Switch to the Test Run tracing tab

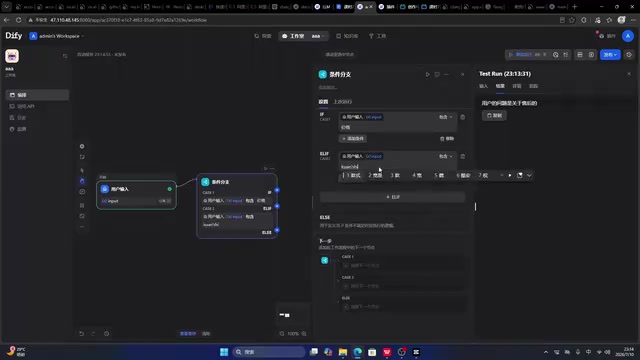[533, 86]
